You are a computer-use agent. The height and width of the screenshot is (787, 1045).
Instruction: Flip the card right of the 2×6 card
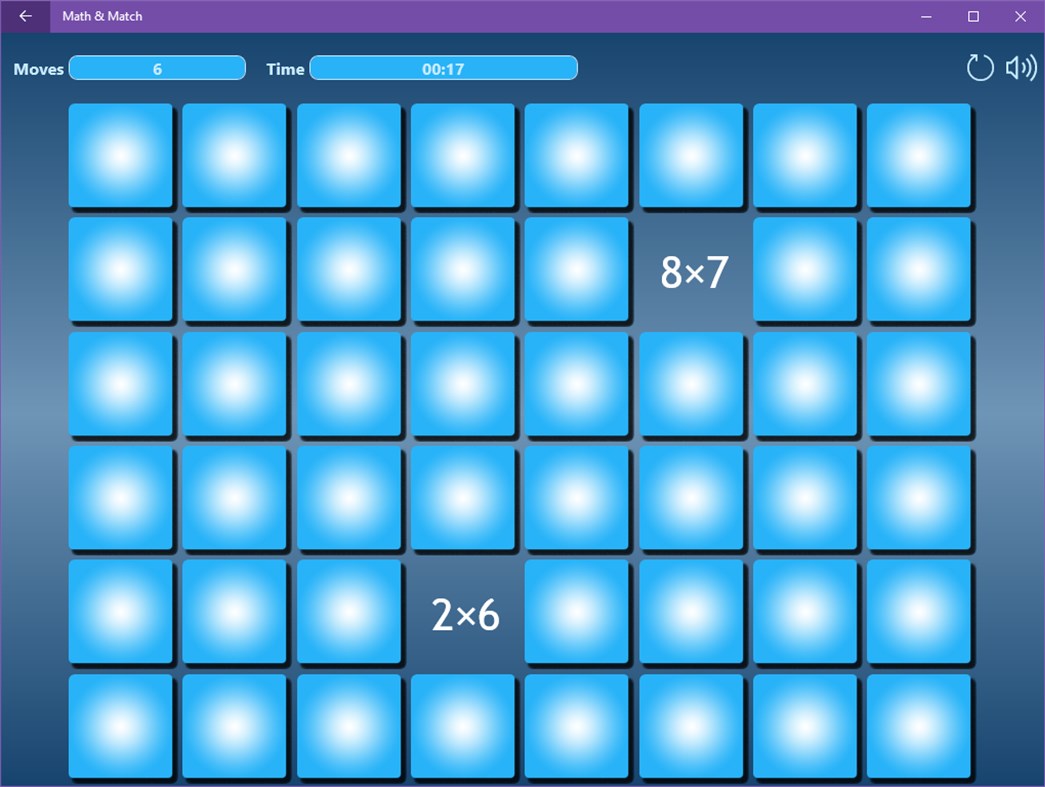click(x=577, y=612)
